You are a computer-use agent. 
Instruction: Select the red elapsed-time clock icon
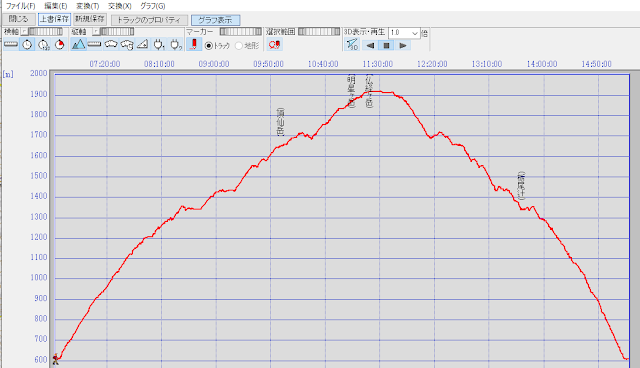[x=60, y=44]
